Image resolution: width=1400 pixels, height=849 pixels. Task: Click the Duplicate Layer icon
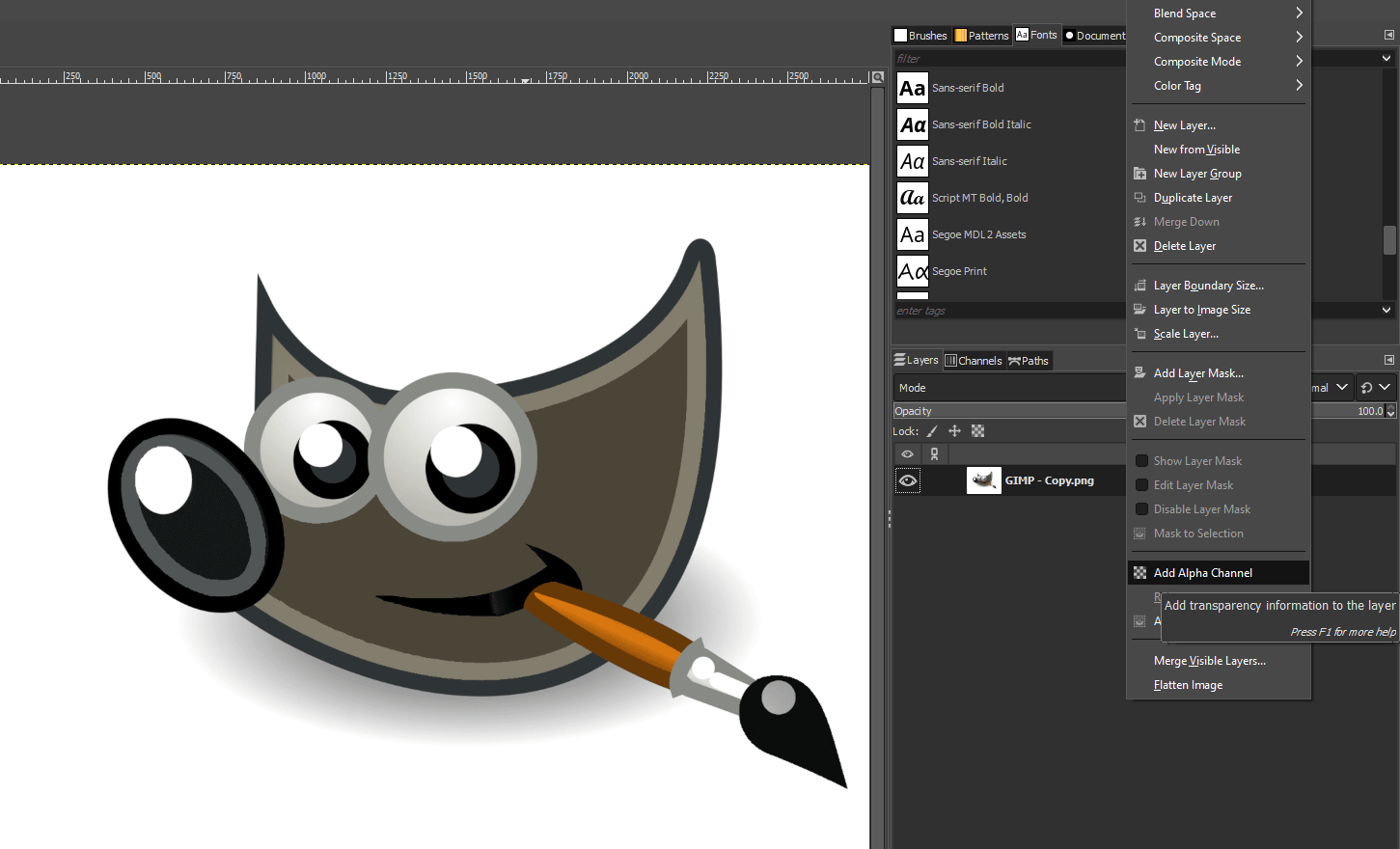point(1141,197)
